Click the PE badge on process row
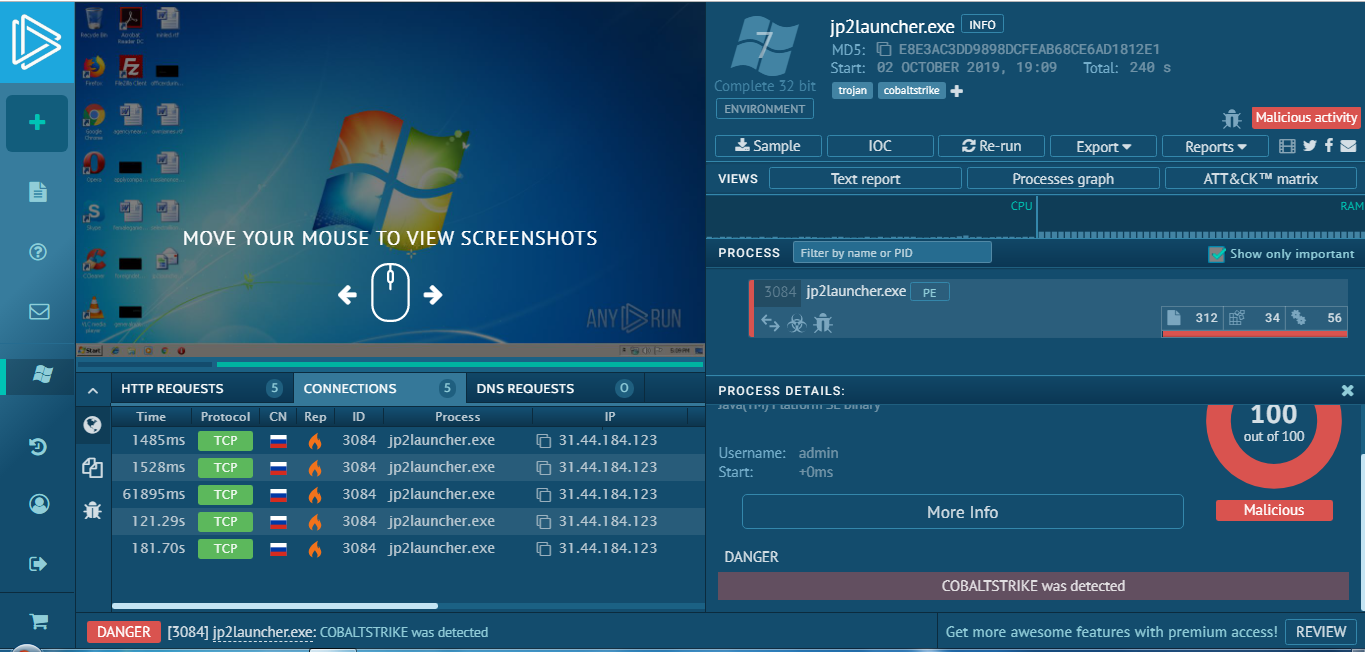This screenshot has height=652, width=1365. tap(929, 293)
